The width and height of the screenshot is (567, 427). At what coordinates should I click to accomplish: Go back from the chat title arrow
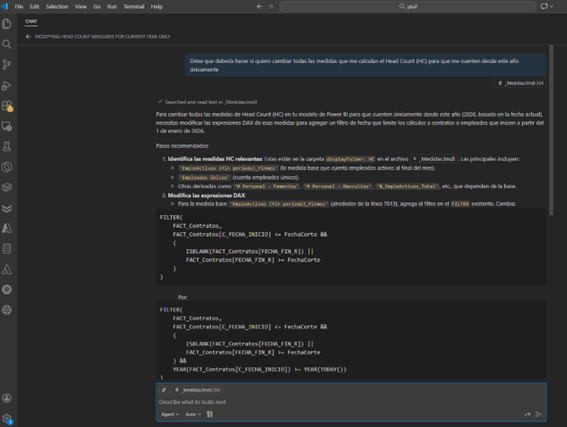pyautogui.click(x=29, y=37)
